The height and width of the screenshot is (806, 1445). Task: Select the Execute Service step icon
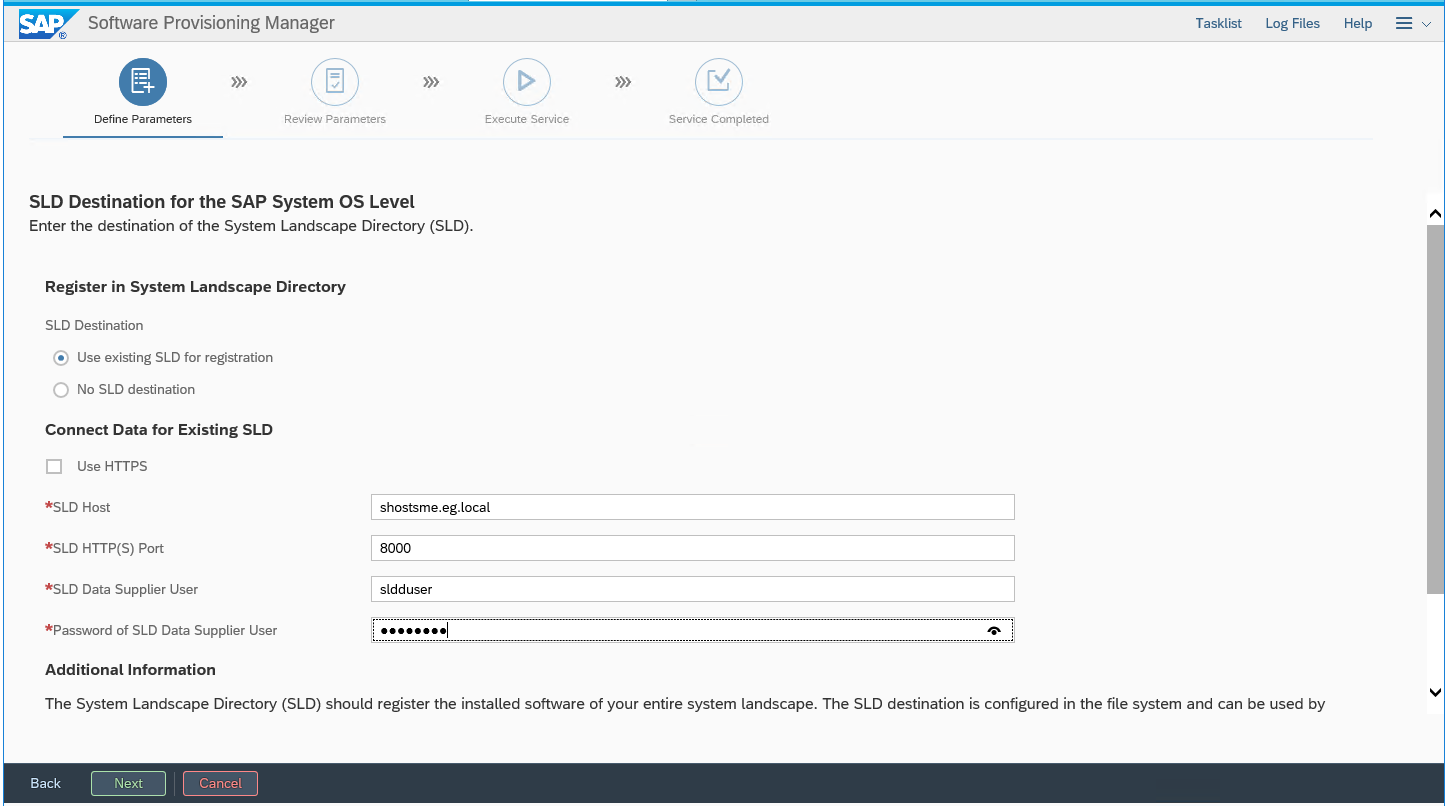[527, 82]
